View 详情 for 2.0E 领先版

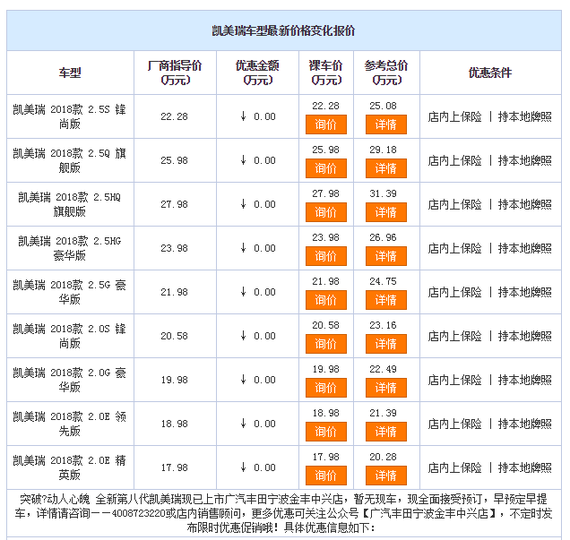pyautogui.click(x=386, y=432)
